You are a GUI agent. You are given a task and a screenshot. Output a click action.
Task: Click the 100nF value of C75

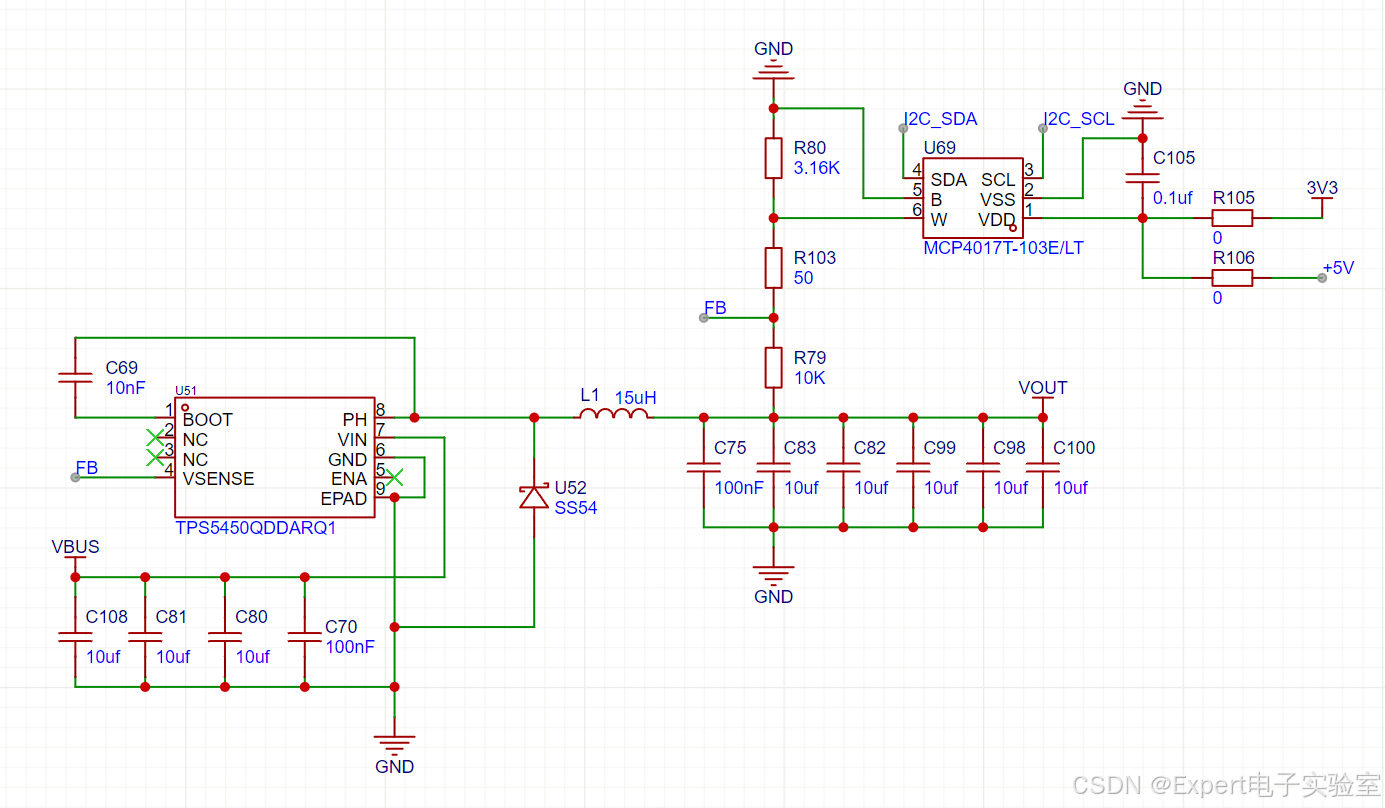(739, 488)
